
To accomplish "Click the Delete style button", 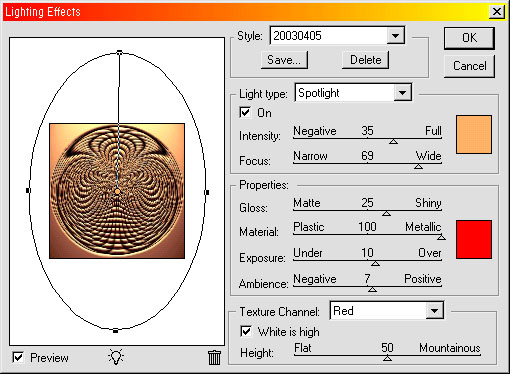I will click(x=366, y=60).
